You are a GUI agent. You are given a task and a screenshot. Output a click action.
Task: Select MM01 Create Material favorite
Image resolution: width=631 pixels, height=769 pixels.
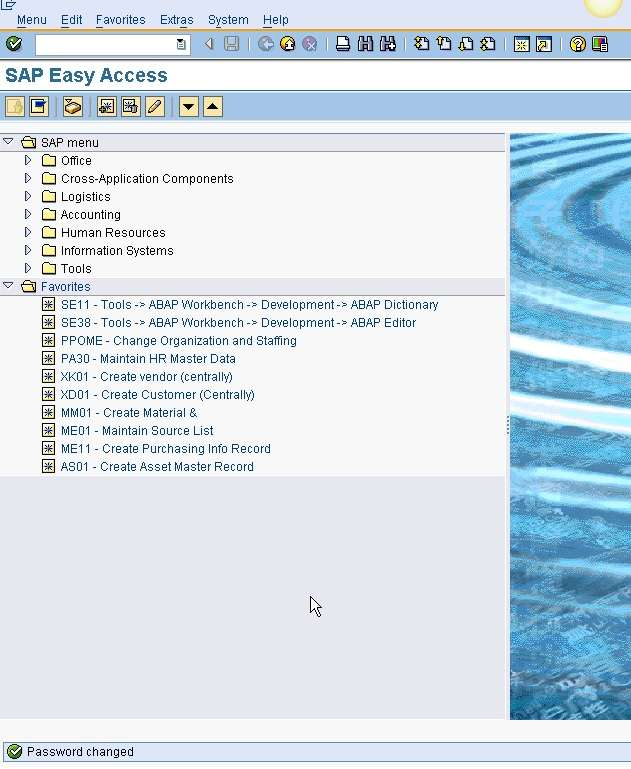click(x=128, y=412)
